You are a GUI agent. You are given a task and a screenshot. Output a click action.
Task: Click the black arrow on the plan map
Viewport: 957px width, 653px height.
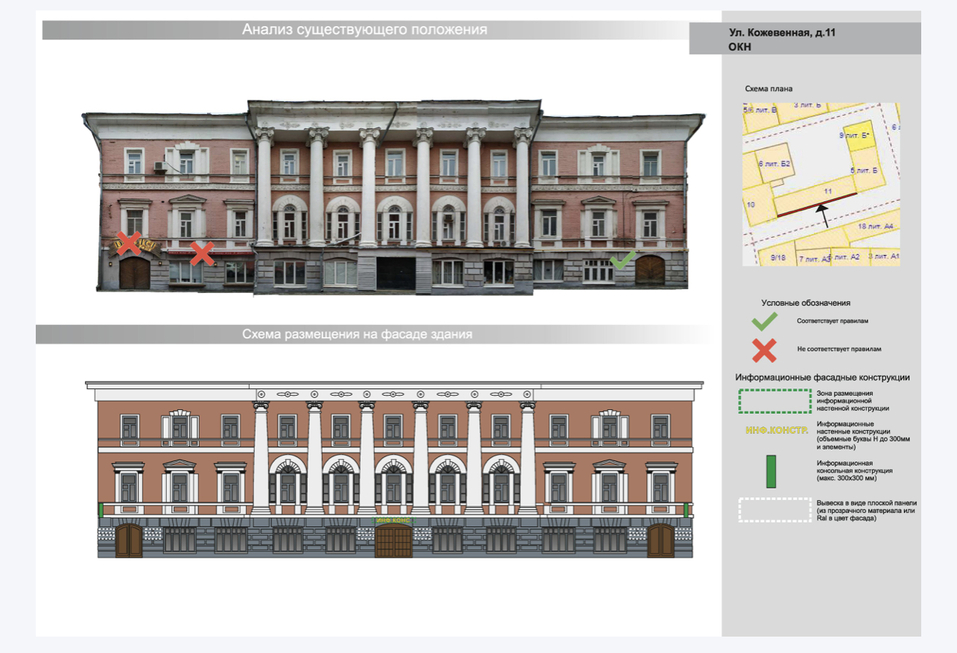tap(823, 212)
